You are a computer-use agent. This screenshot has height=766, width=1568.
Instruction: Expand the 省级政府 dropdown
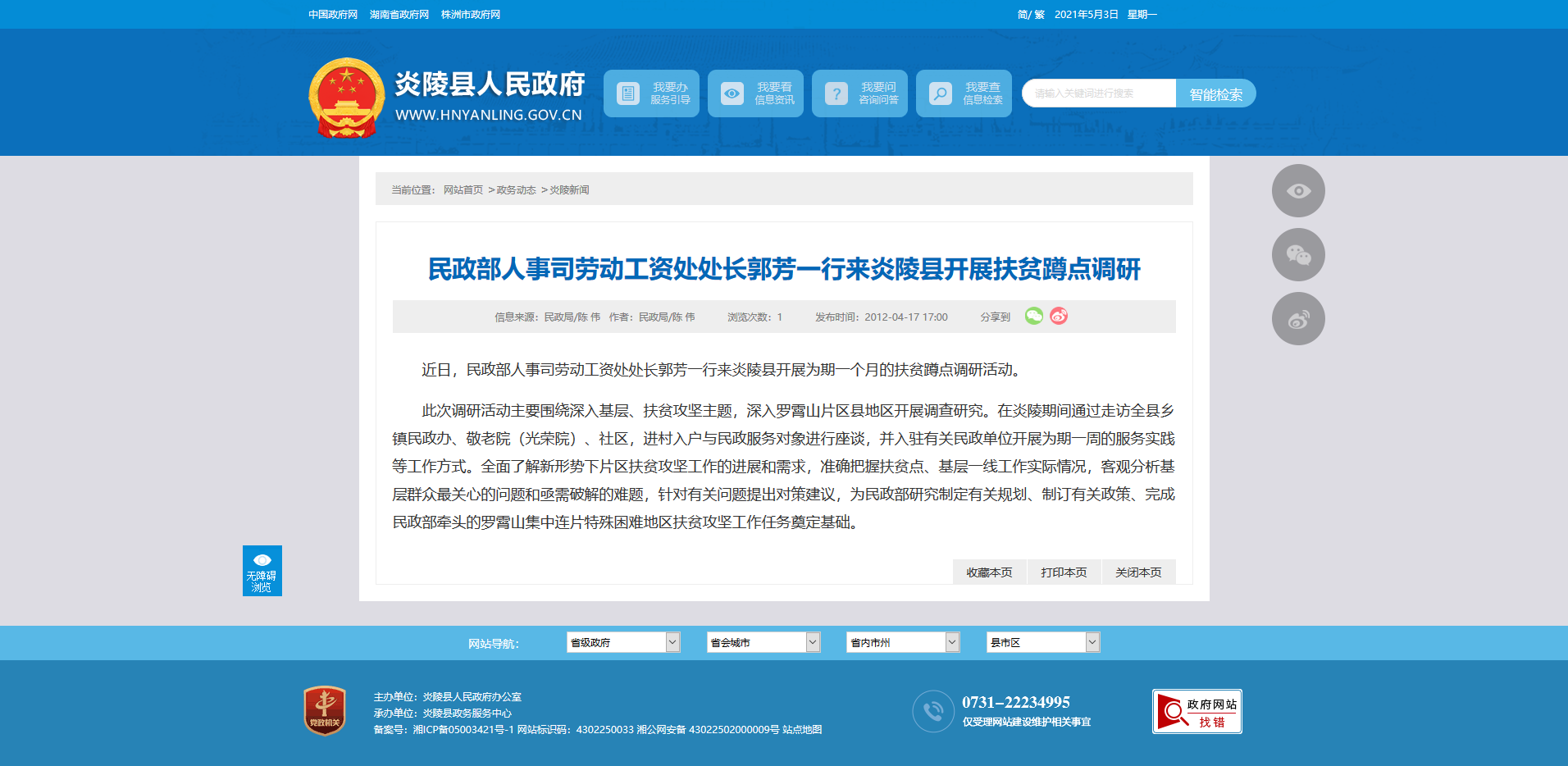tap(622, 642)
